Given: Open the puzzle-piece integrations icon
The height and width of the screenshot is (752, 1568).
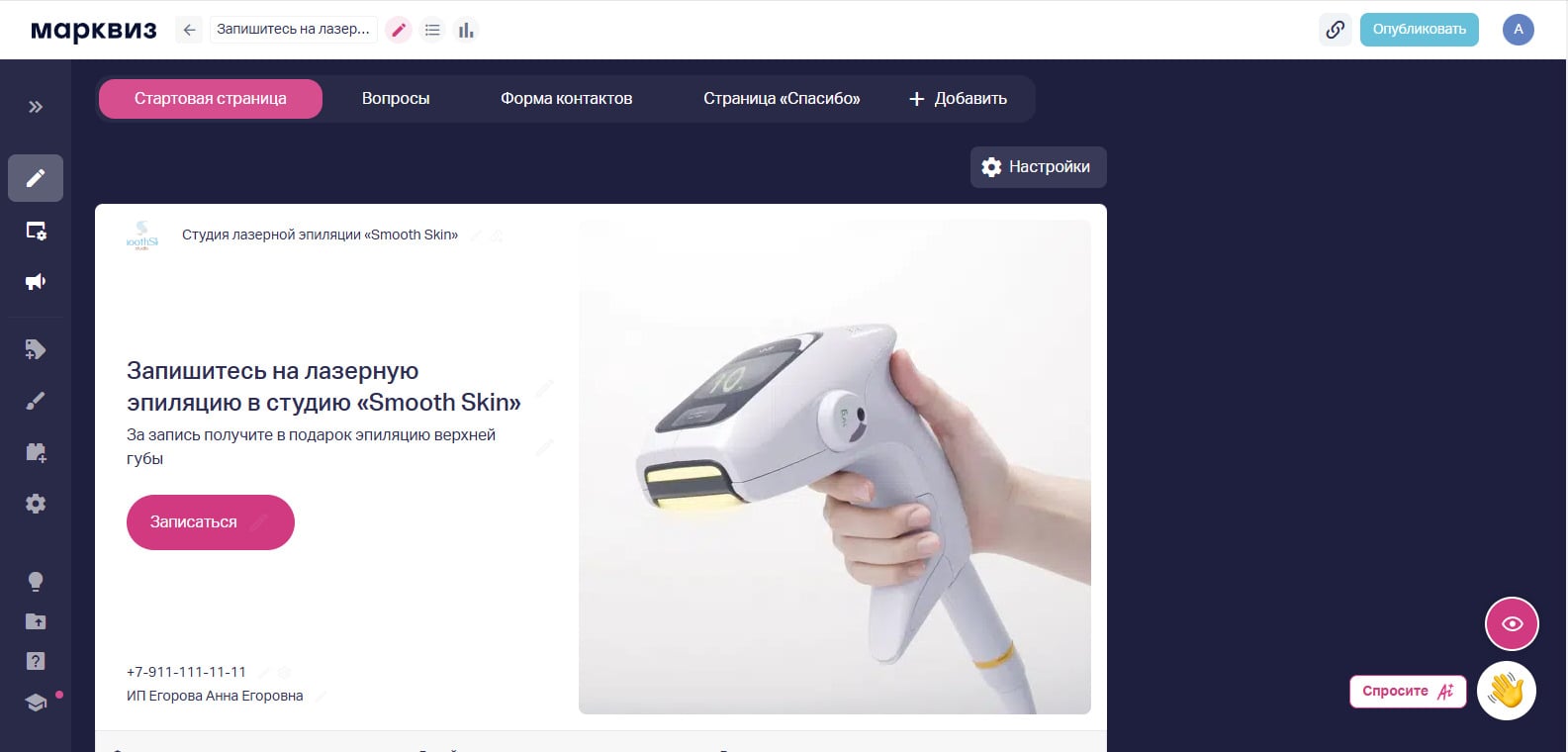Looking at the screenshot, I should (36, 452).
